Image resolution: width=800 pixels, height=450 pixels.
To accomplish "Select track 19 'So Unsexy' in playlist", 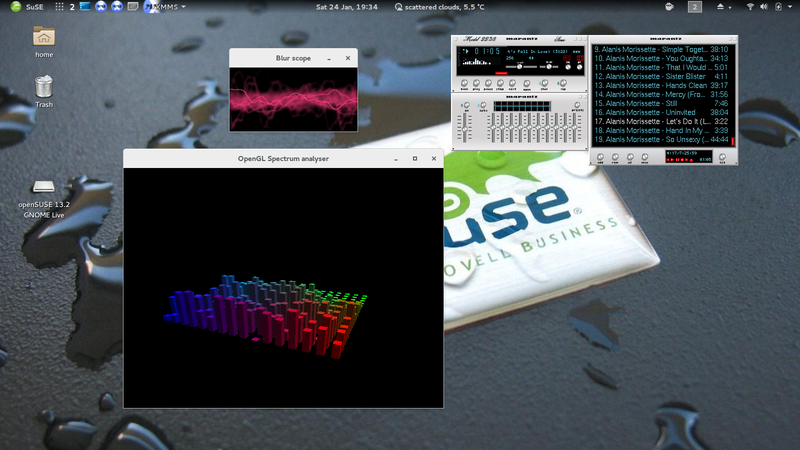I will tap(661, 139).
